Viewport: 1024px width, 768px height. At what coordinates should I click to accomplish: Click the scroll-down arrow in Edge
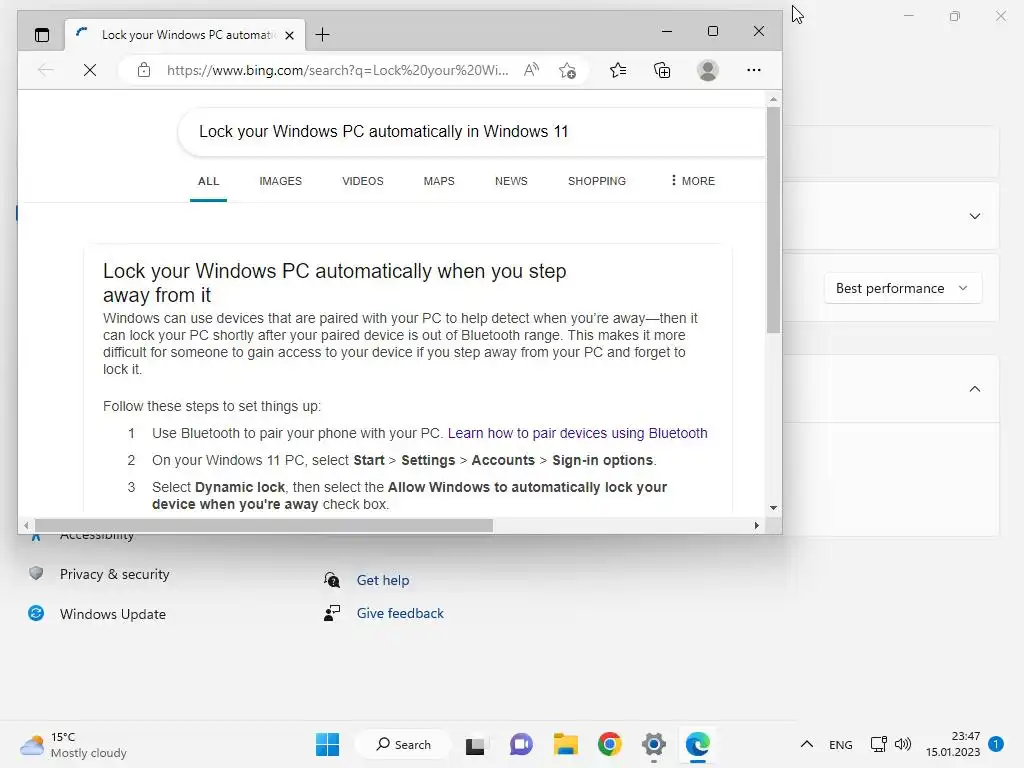(773, 507)
